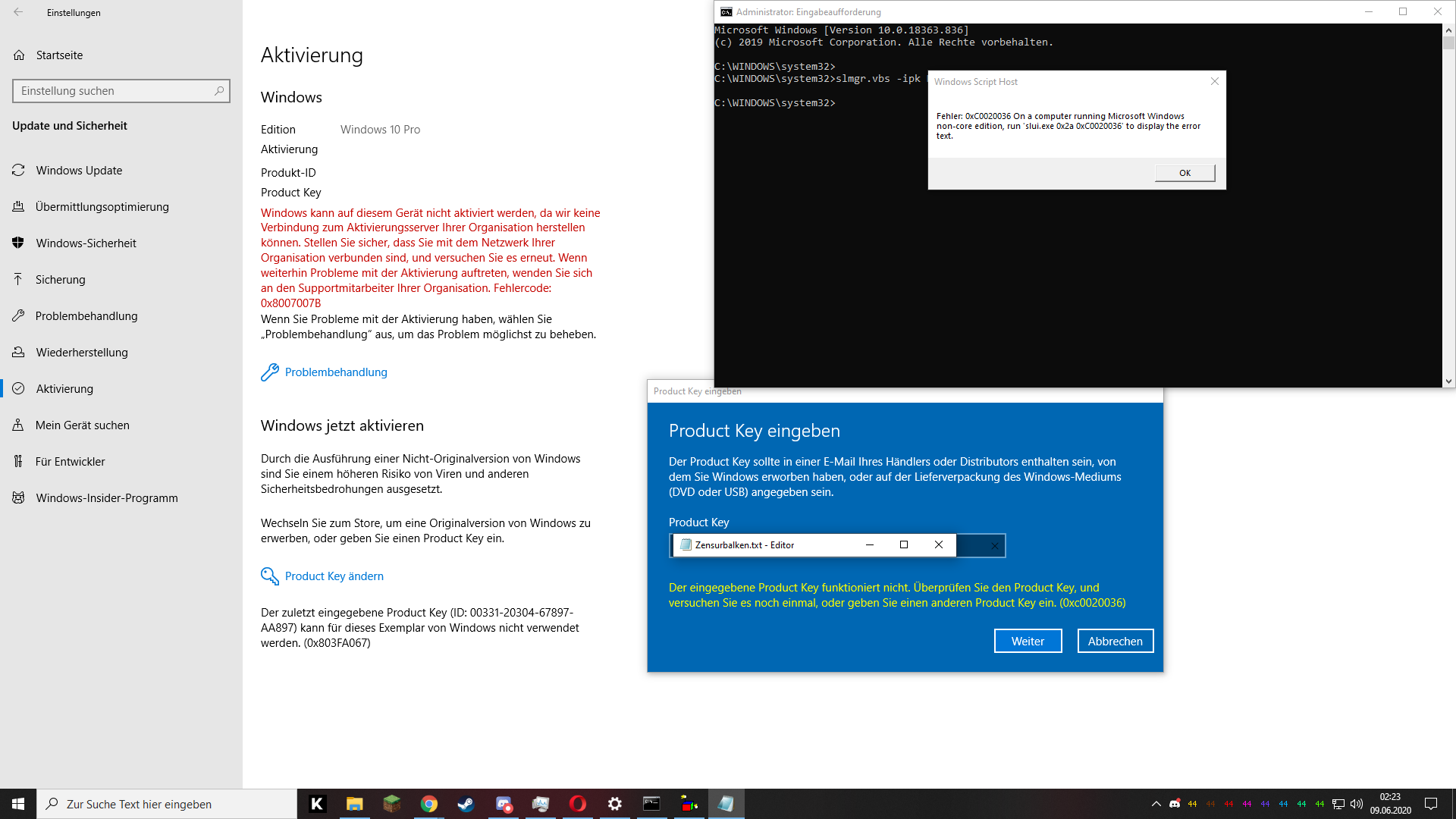The image size is (1456, 819).
Task: Click the Problembehandlung link with wrench icon
Action: pyautogui.click(x=336, y=372)
